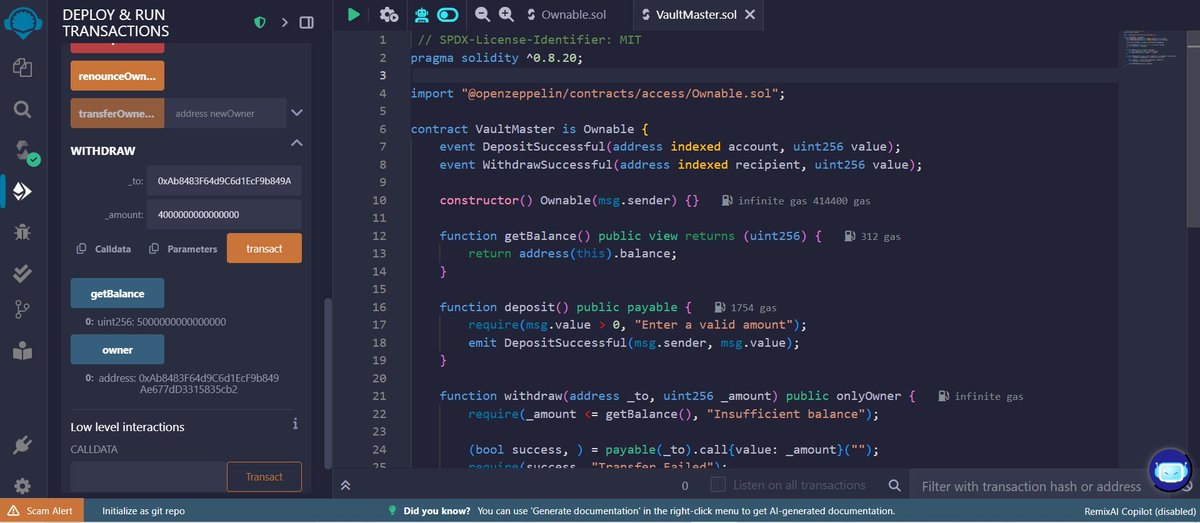
Task: Collapse the WITHDRAW function section
Action: click(296, 145)
